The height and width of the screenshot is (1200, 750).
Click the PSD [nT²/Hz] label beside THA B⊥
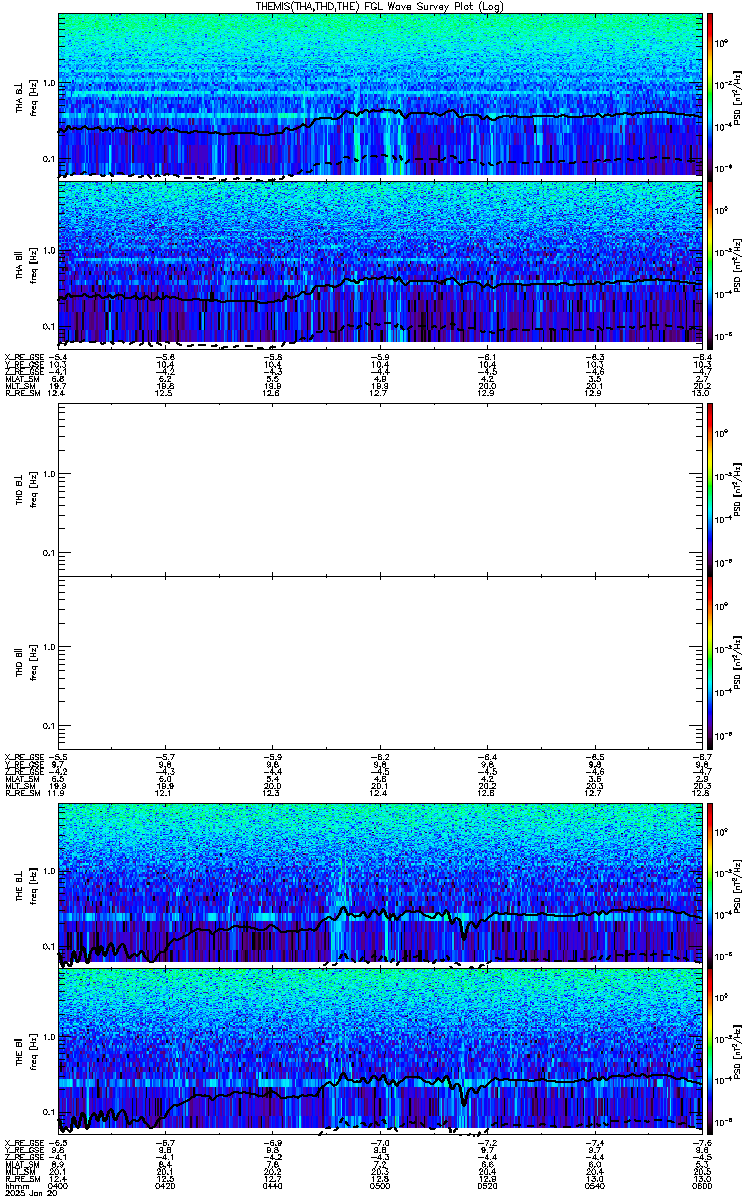740,95
